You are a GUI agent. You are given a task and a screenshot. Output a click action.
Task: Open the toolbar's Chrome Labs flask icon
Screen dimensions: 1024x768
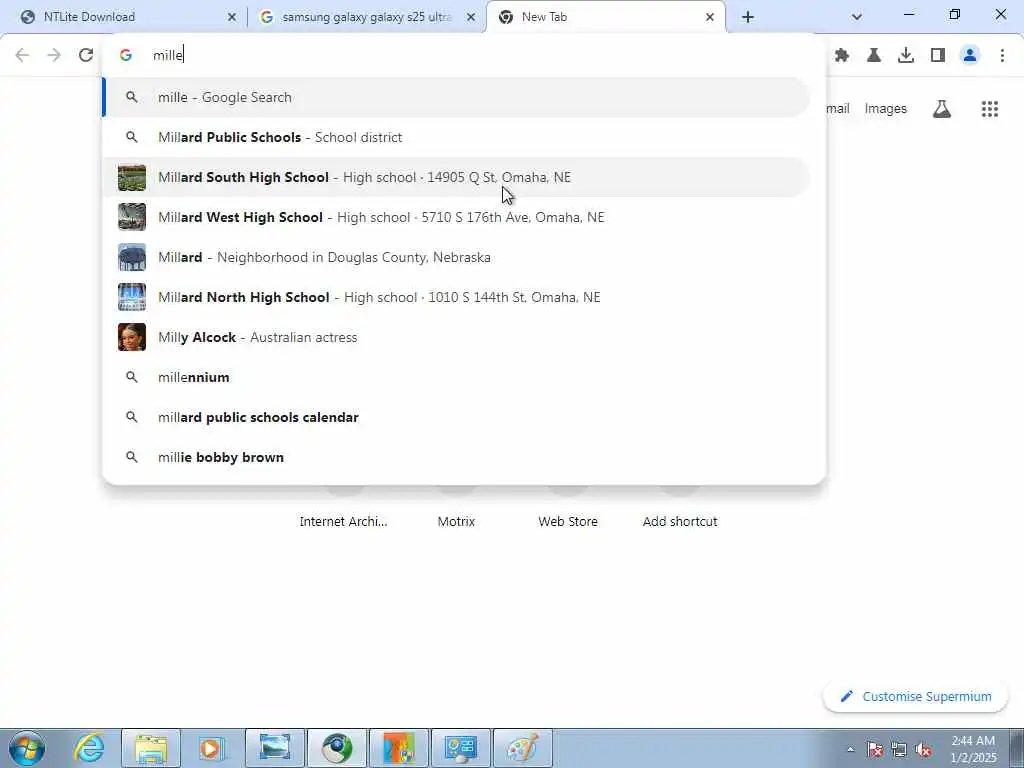point(874,56)
